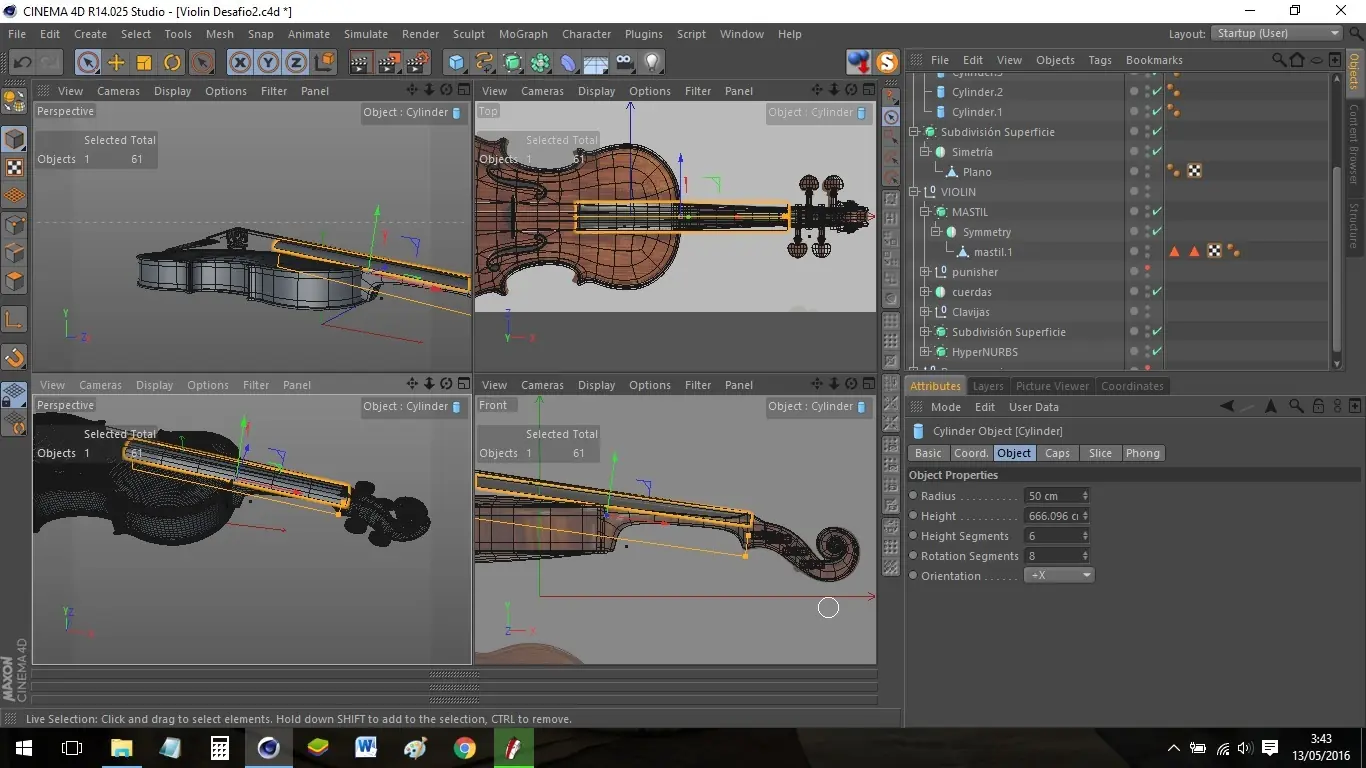Add a Camera object
Image resolution: width=1366 pixels, height=768 pixels.
pyautogui.click(x=625, y=62)
